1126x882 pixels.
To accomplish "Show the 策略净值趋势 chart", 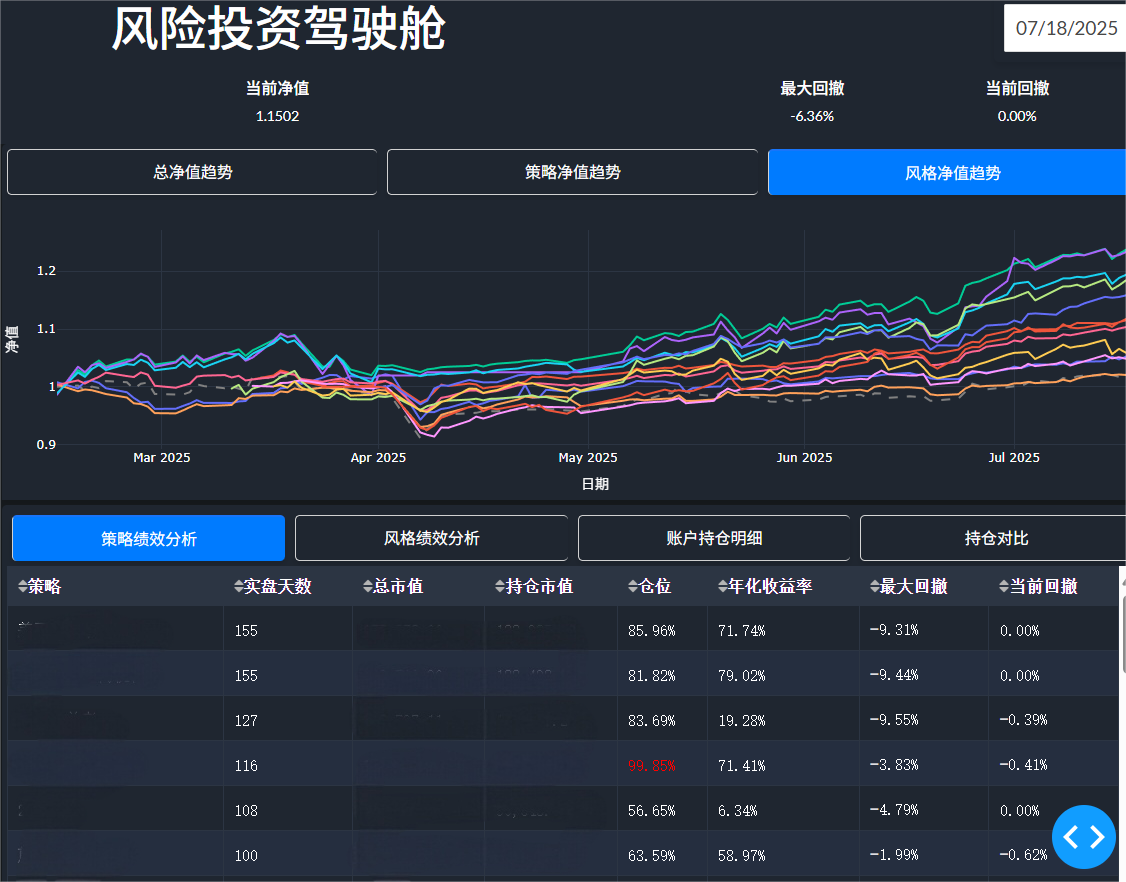I will (x=572, y=172).
